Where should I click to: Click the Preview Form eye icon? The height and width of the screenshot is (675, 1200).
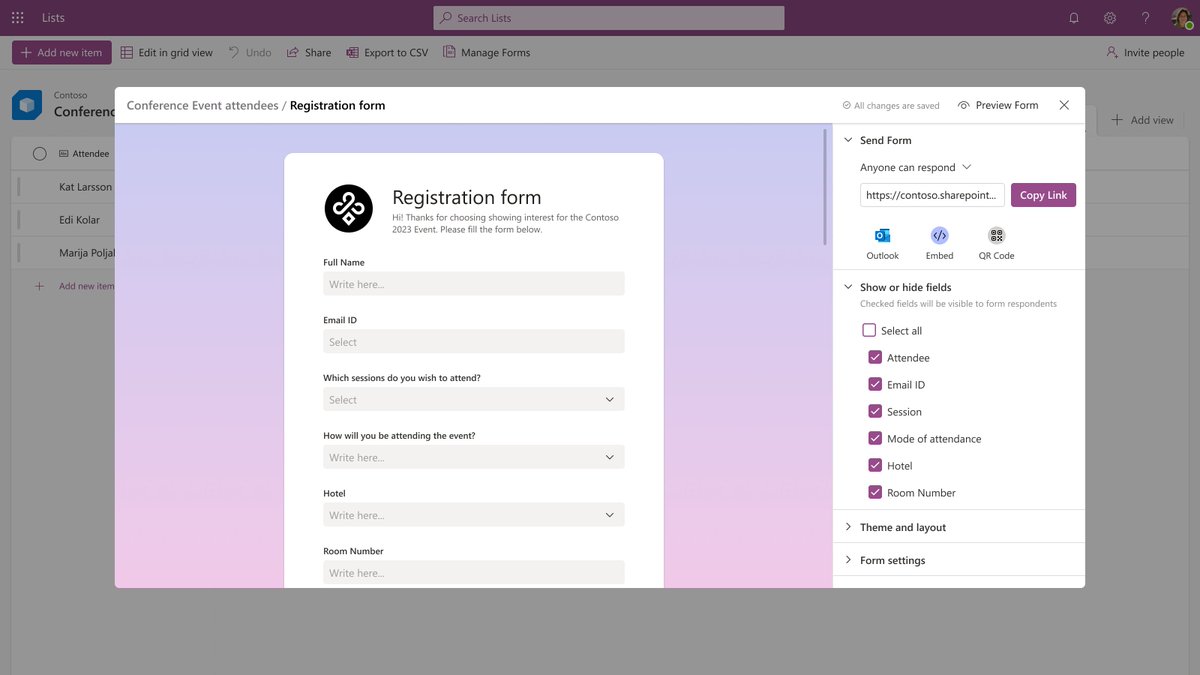pyautogui.click(x=963, y=104)
